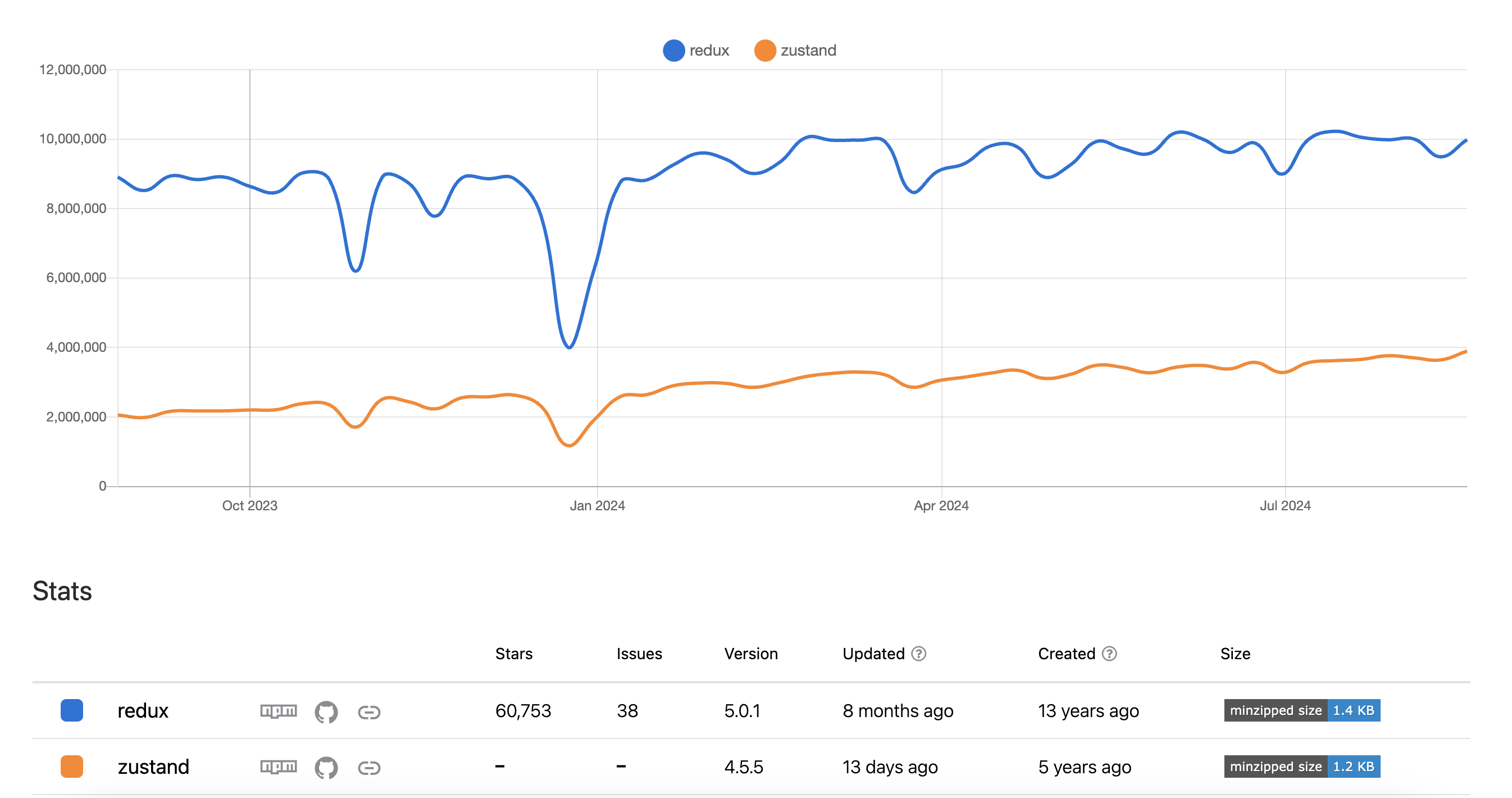Show the help tooltip icon next to Updated
Image resolution: width=1512 pixels, height=798 pixels.
tap(918, 654)
